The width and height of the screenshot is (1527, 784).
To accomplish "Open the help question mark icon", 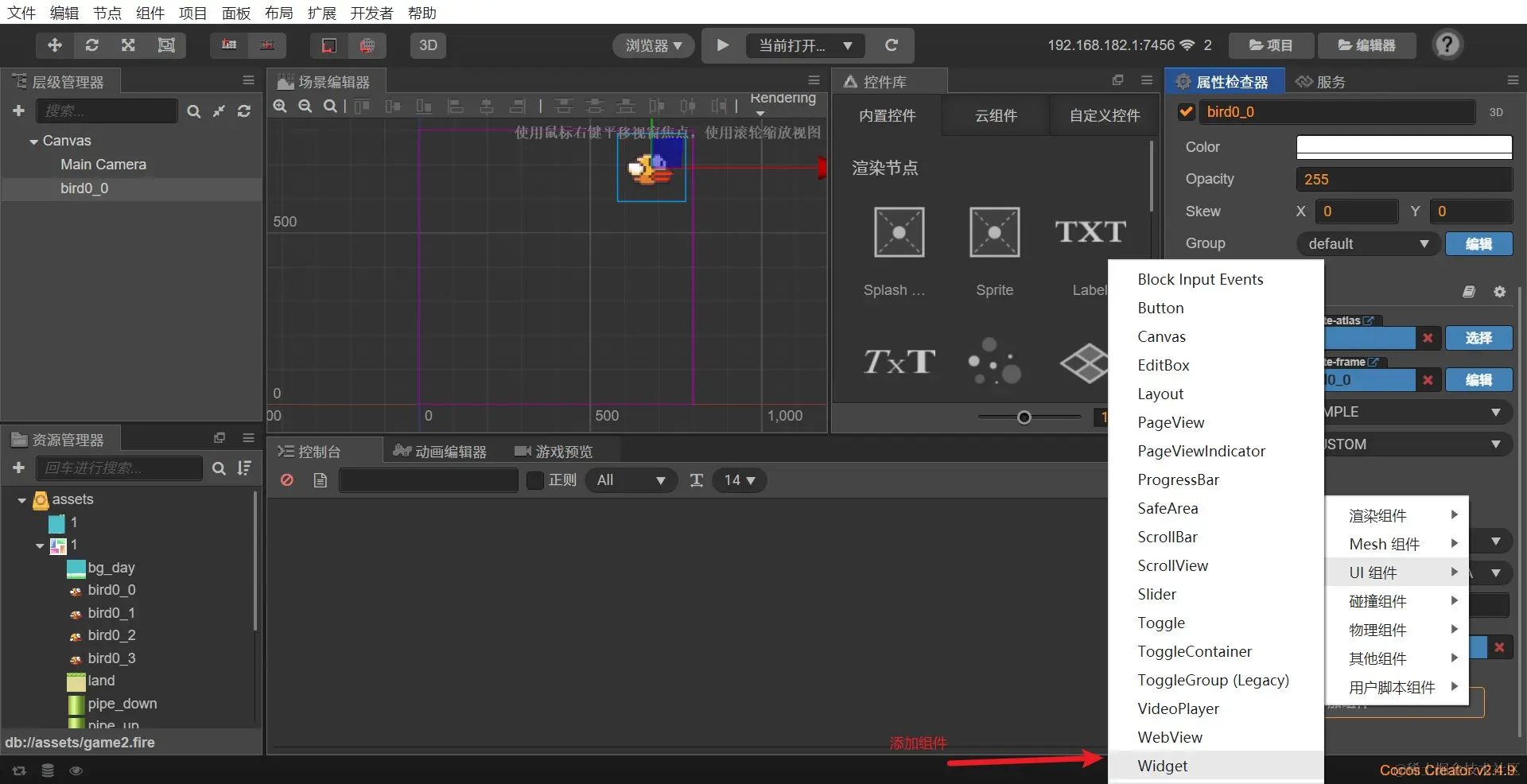I will (x=1447, y=45).
